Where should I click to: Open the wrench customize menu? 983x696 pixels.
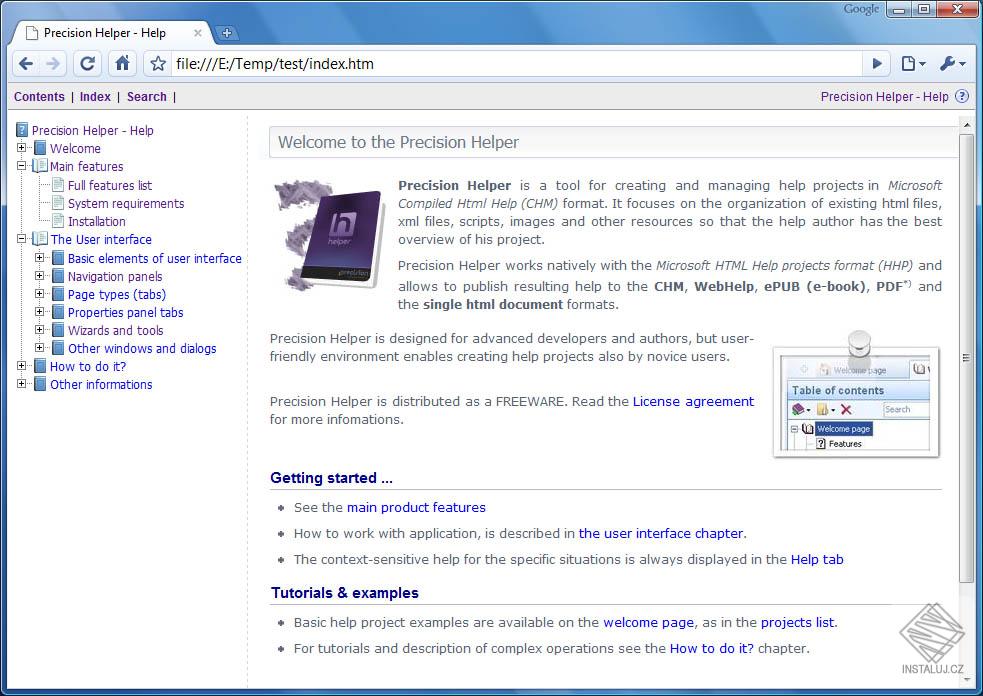(x=952, y=63)
